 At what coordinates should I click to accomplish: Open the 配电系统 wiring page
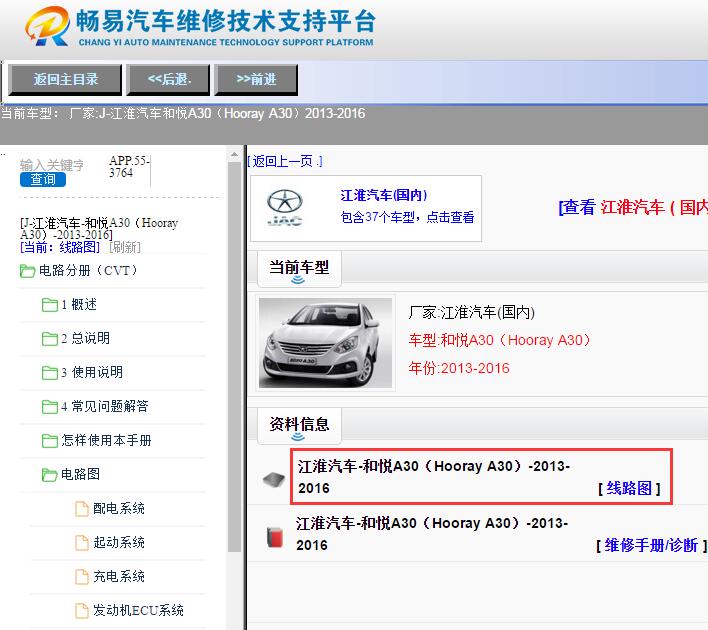coord(119,508)
